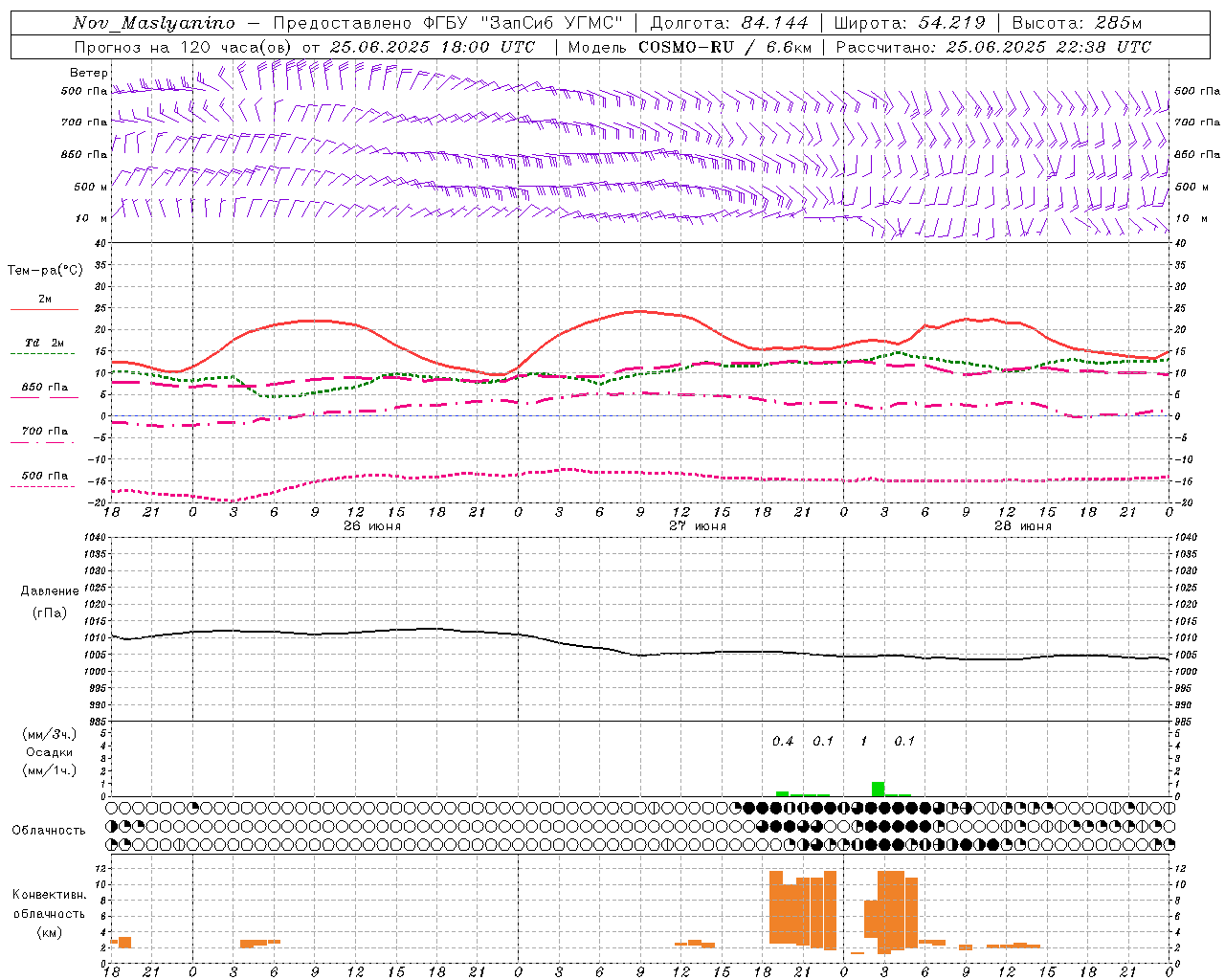Click the red 2м temperature legend line
Image resolution: width=1225 pixels, height=980 pixels.
44,309
